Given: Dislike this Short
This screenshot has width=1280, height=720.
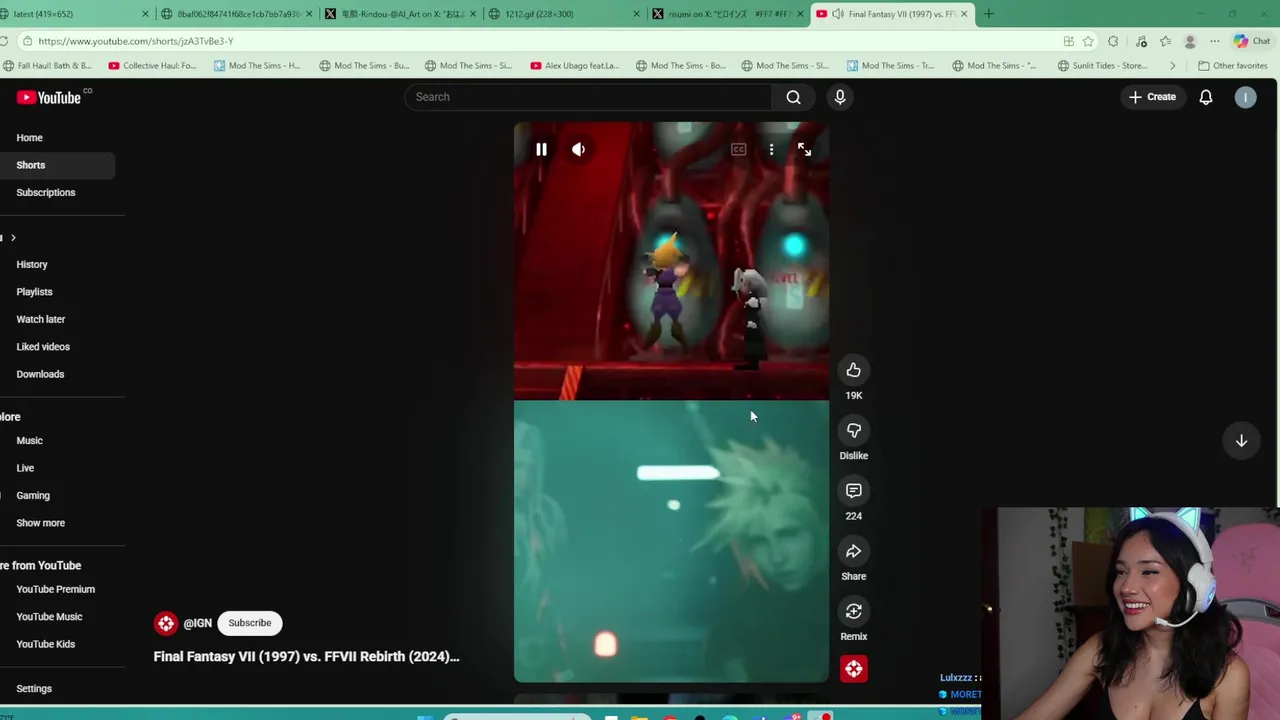Looking at the screenshot, I should pos(853,430).
